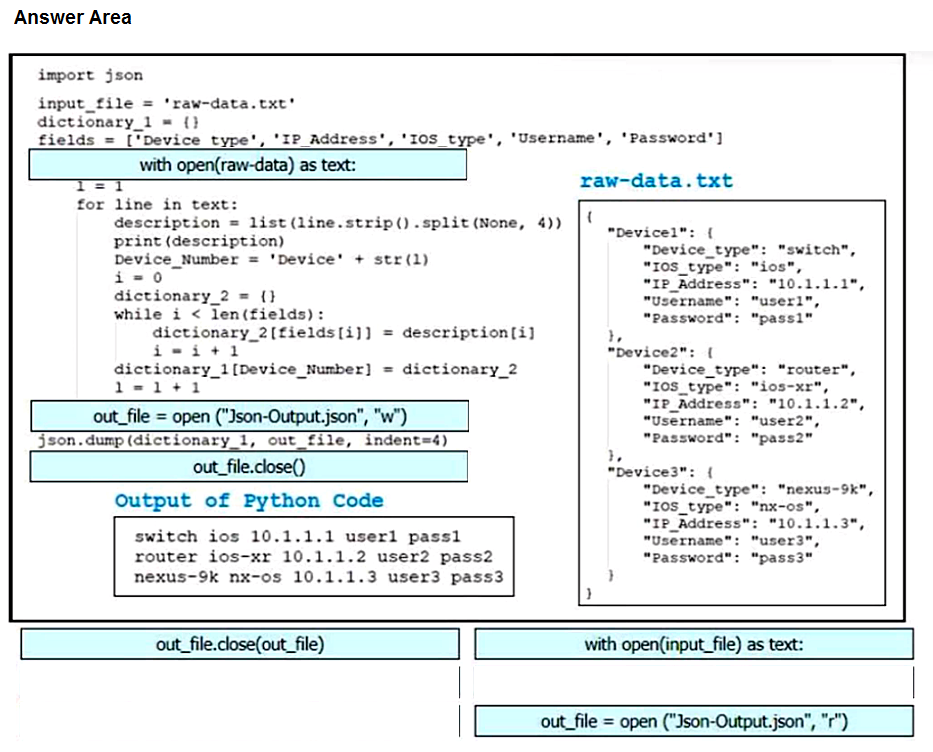
Task: Click the "Password": "pass2" line
Action: [728, 438]
